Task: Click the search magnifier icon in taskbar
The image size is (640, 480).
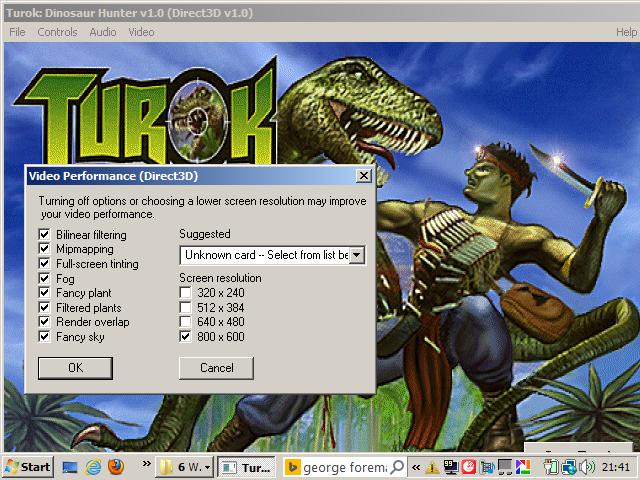Action: pyautogui.click(x=397, y=467)
